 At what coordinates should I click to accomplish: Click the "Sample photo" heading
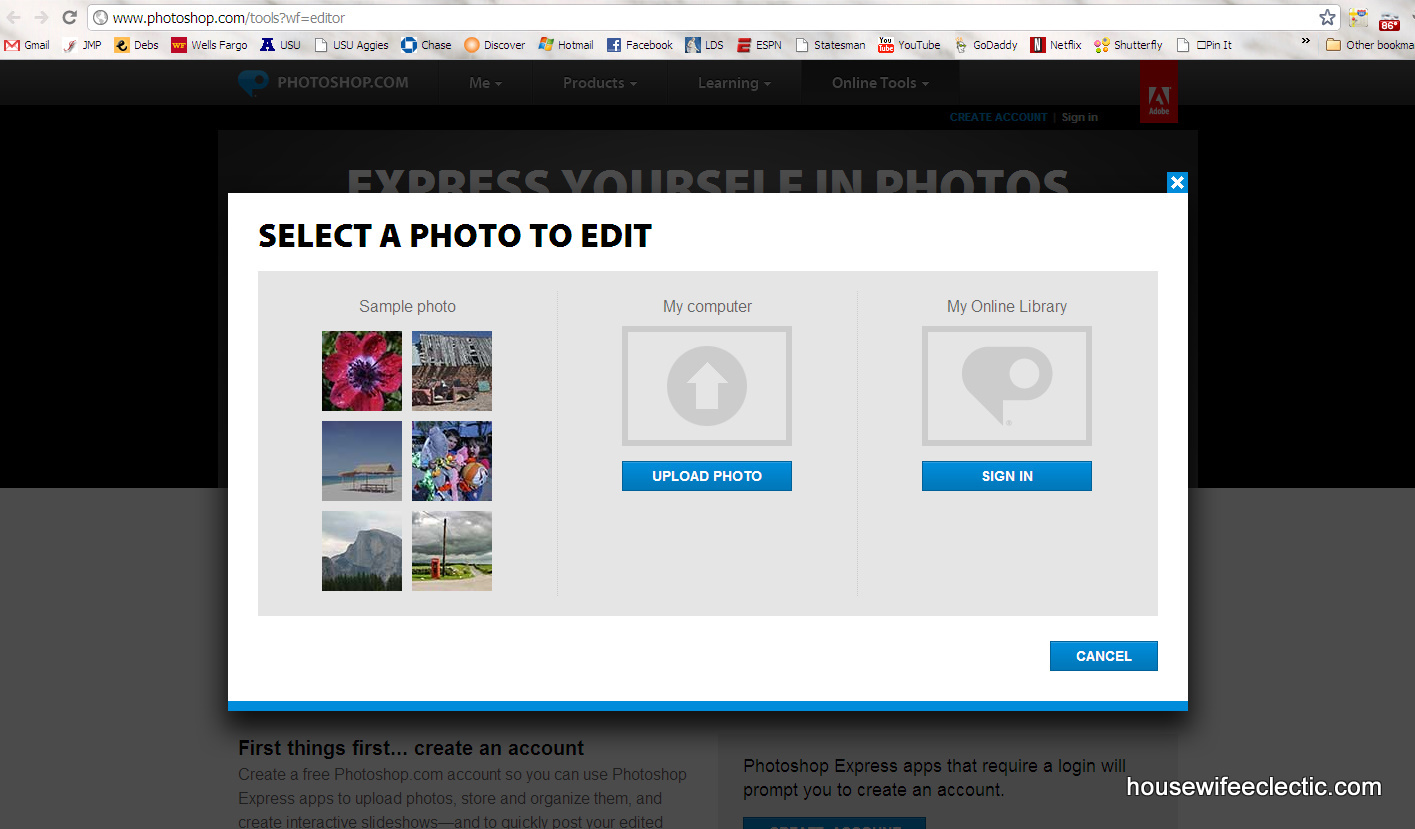[x=407, y=307]
